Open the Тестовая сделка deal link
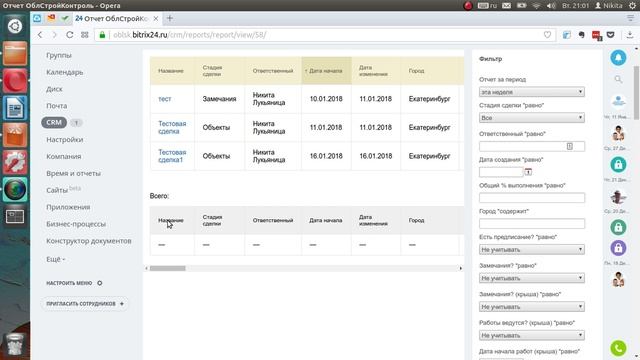Viewport: 640px width, 360px height. (x=172, y=127)
